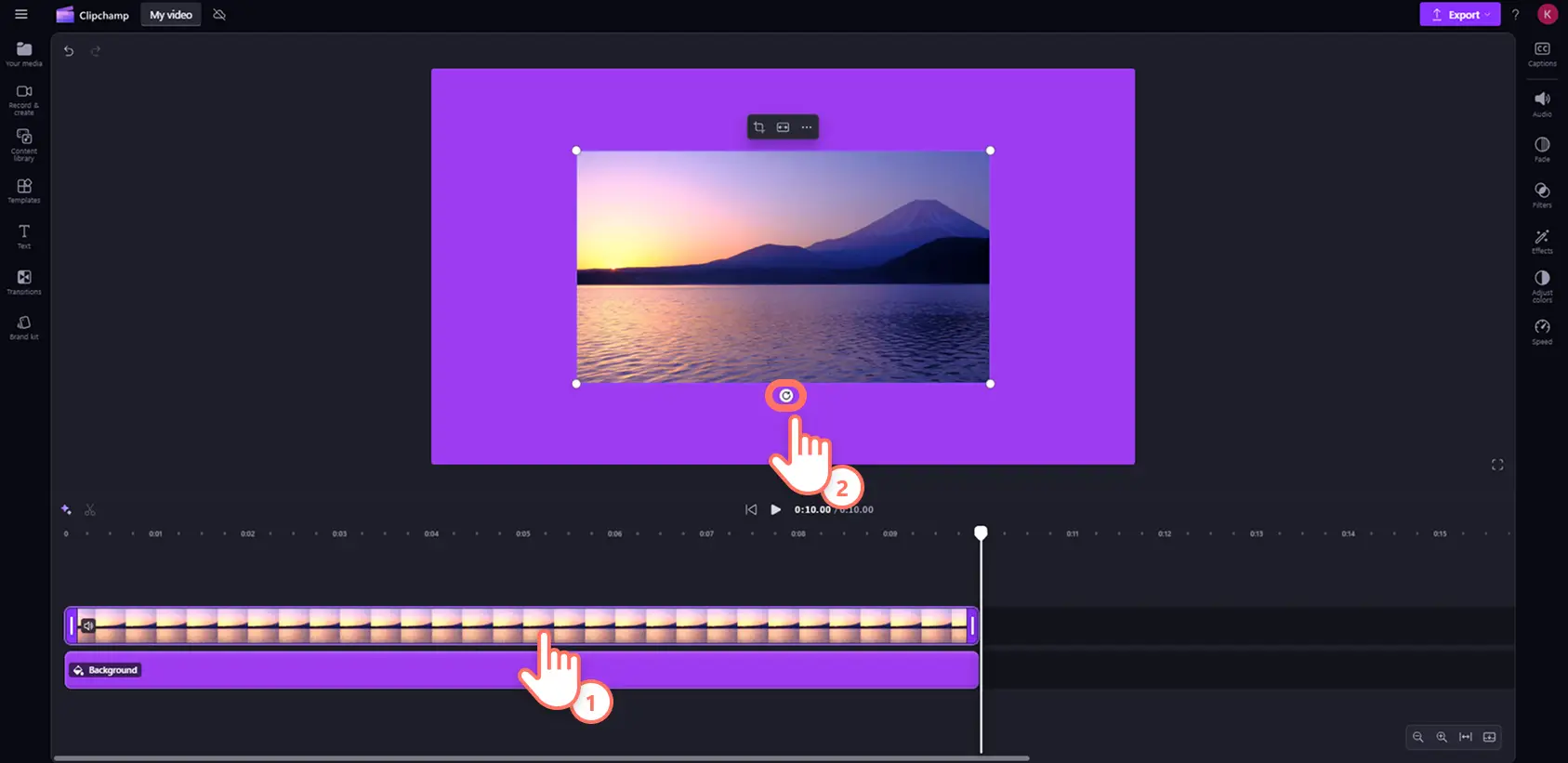Mute the video clip audio on timeline
The width and height of the screenshot is (1568, 763).
[87, 625]
